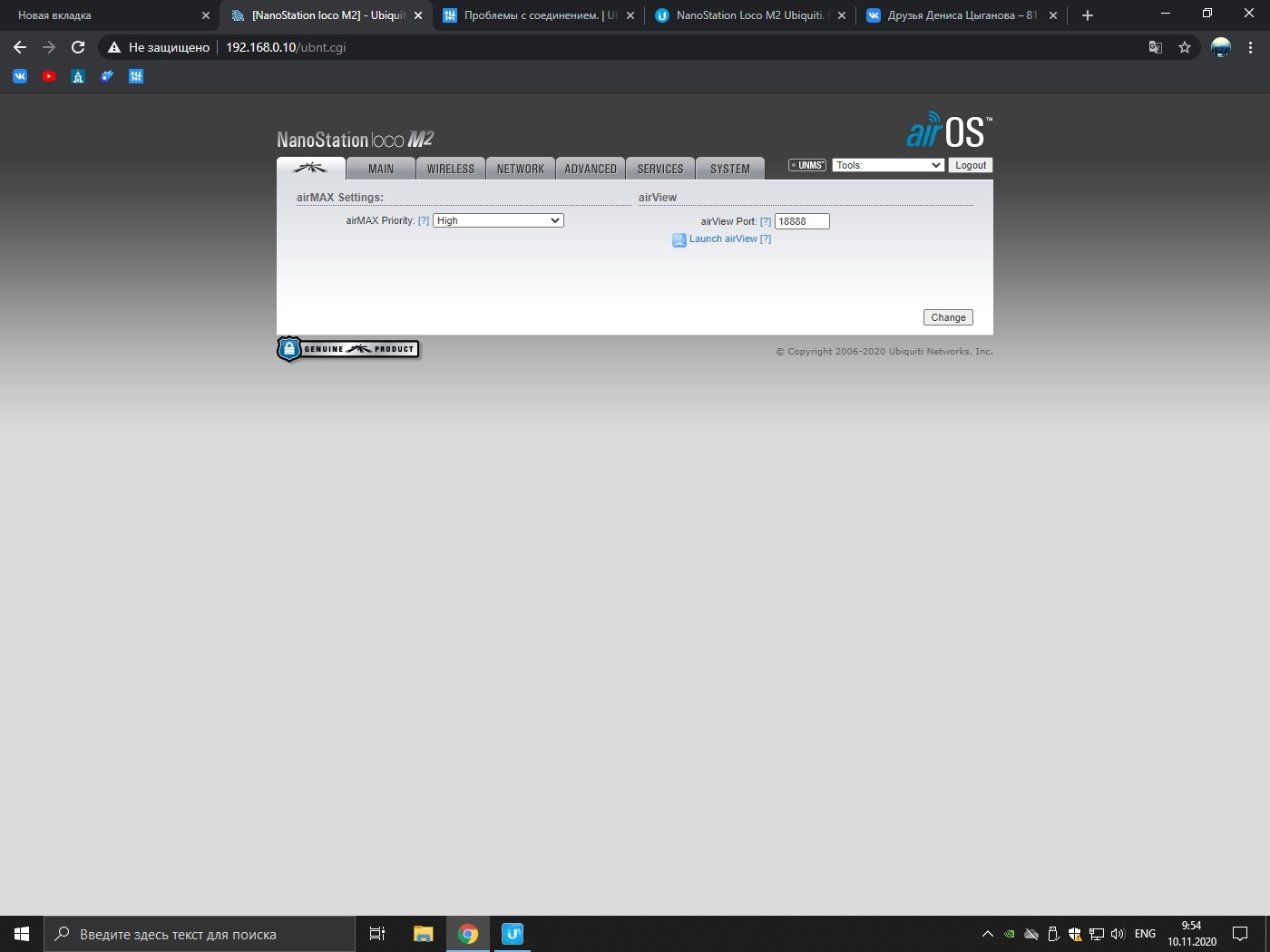1270x952 pixels.
Task: Open File Explorer from taskbar
Action: pos(423,934)
